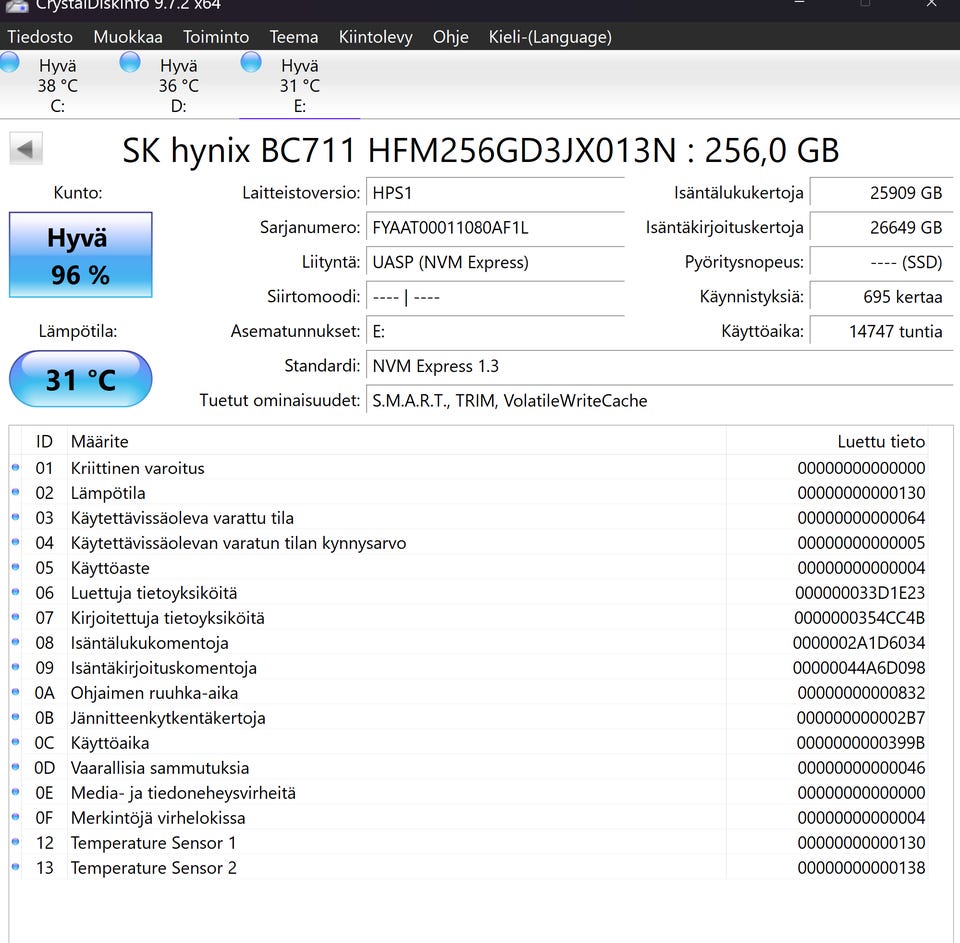
Task: Select drive D: status orb icon
Action: click(x=130, y=63)
